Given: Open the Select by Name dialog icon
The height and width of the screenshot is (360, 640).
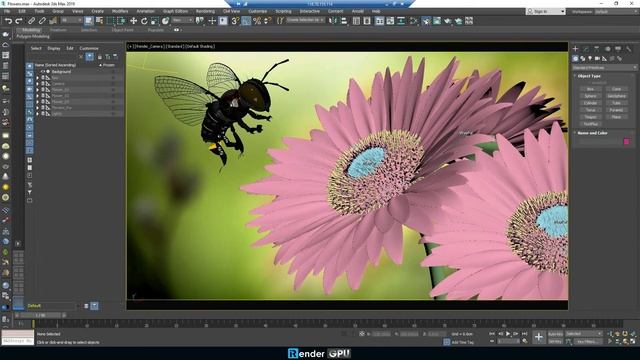Looking at the screenshot, I should (99, 21).
